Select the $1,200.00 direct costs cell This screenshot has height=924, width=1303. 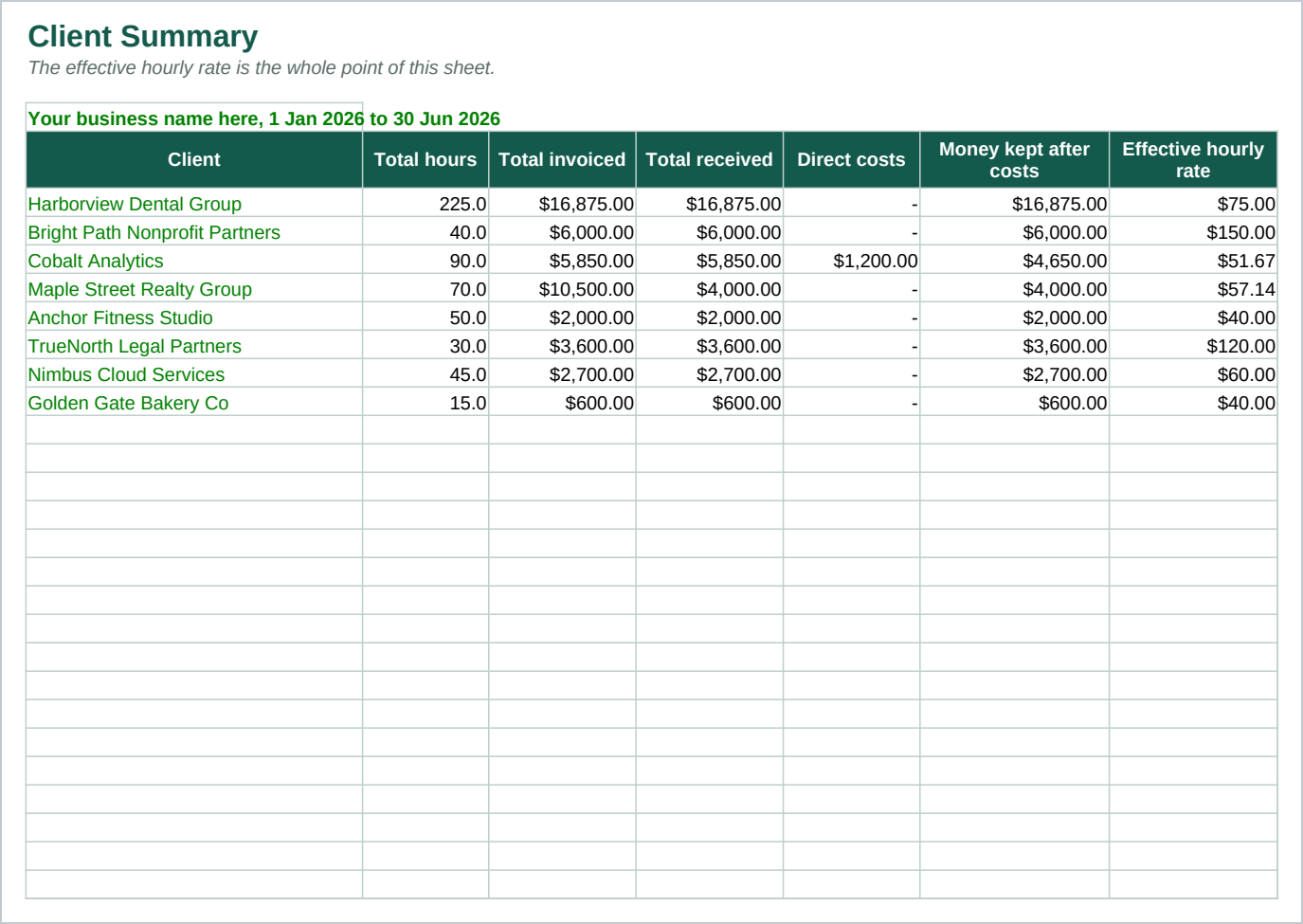851,261
